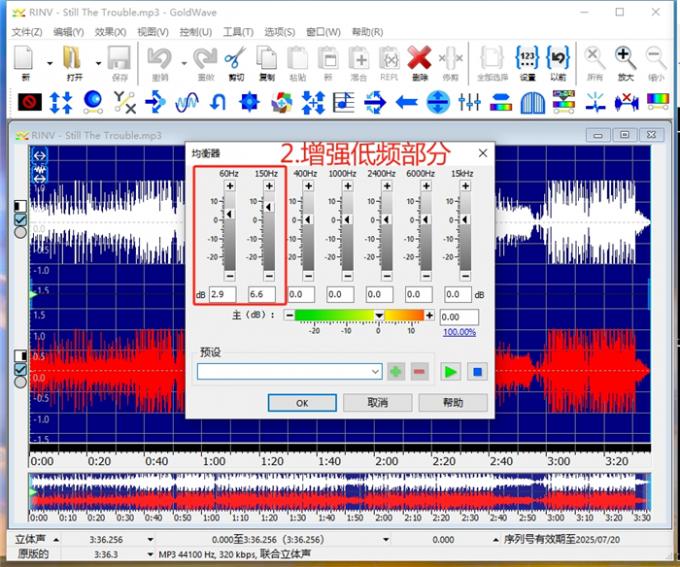Open the 选项(S) menu
This screenshot has width=680, height=567.
pyautogui.click(x=280, y=32)
